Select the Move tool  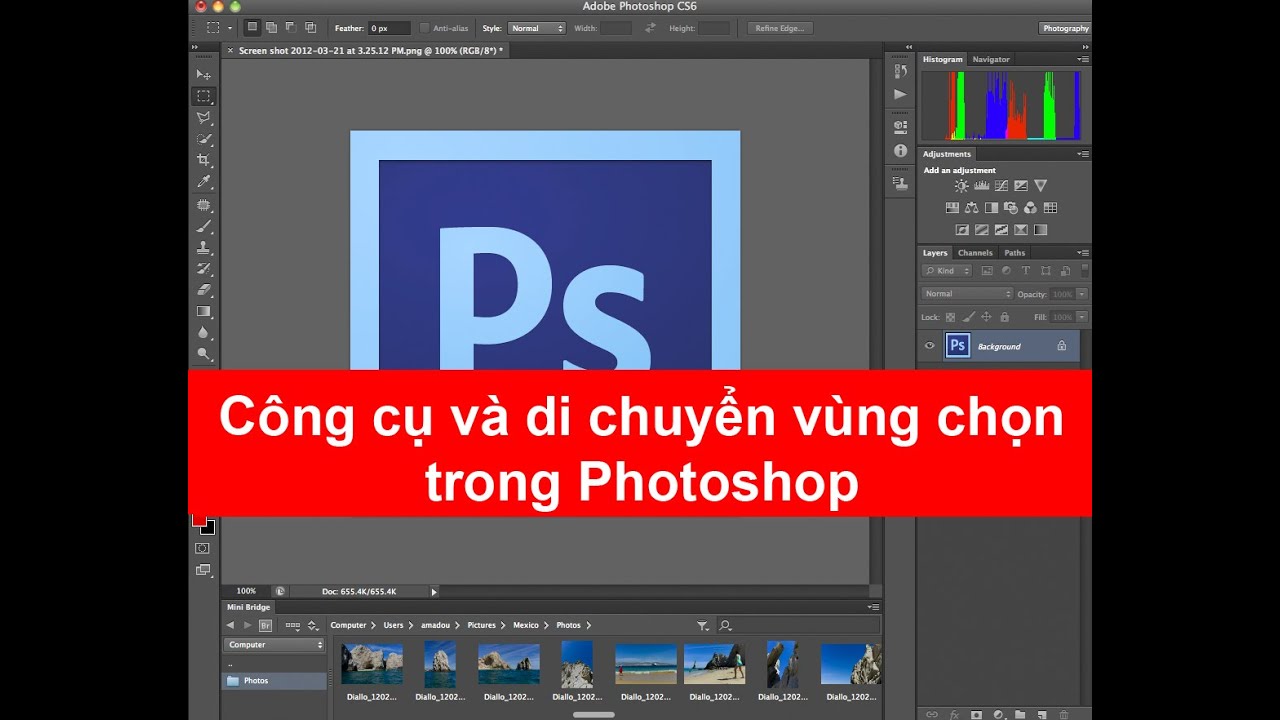pyautogui.click(x=203, y=75)
